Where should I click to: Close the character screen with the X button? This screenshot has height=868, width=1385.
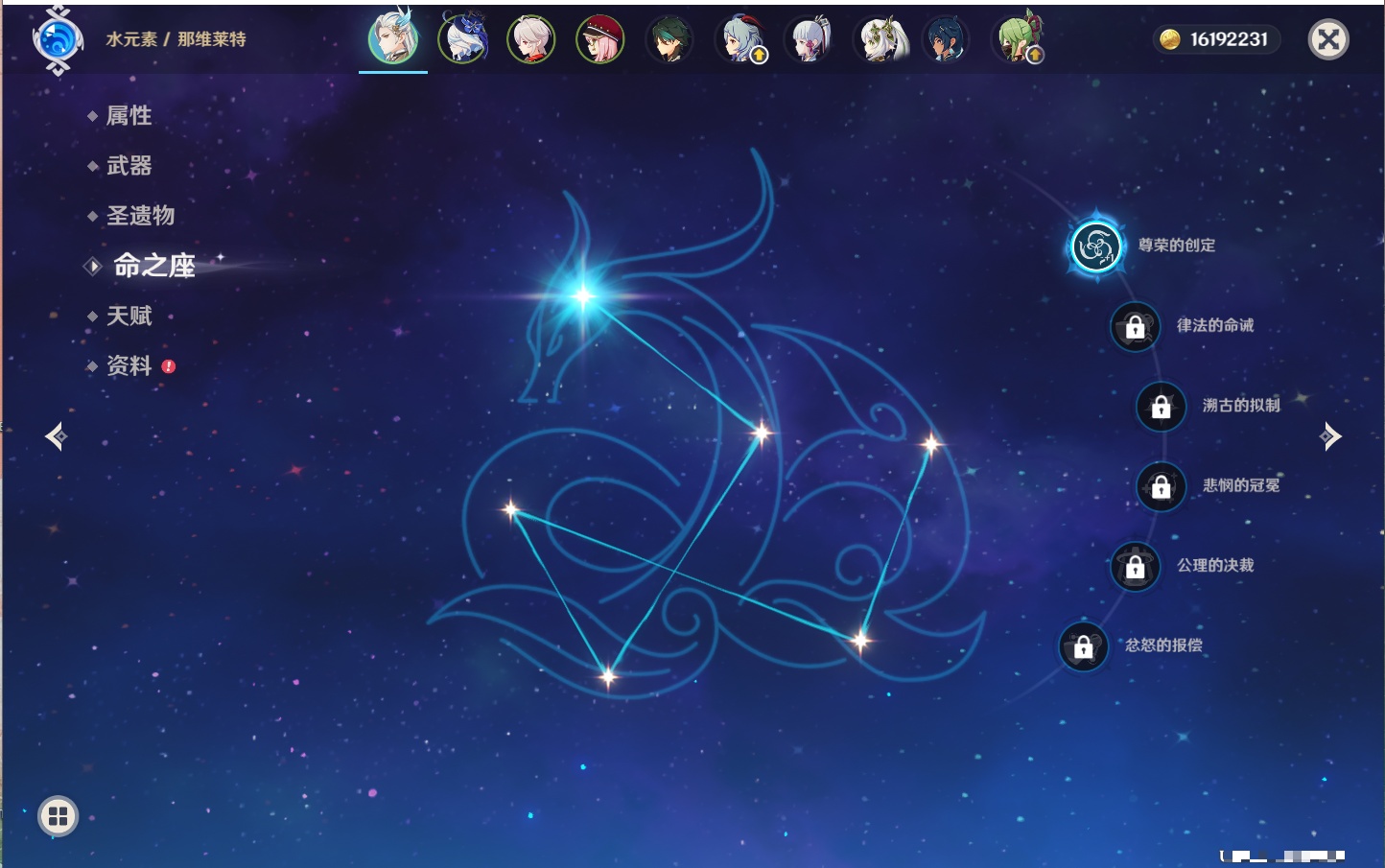pos(1328,39)
